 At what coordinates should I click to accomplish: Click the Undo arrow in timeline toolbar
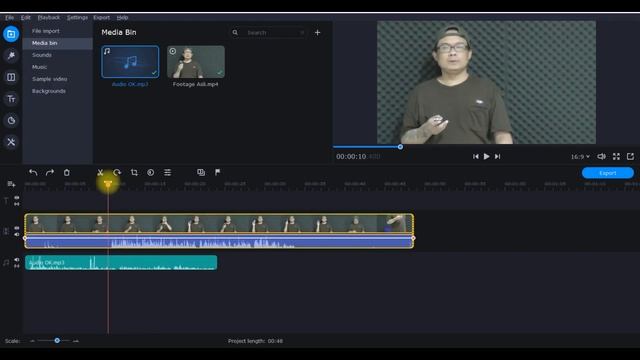pyautogui.click(x=33, y=173)
